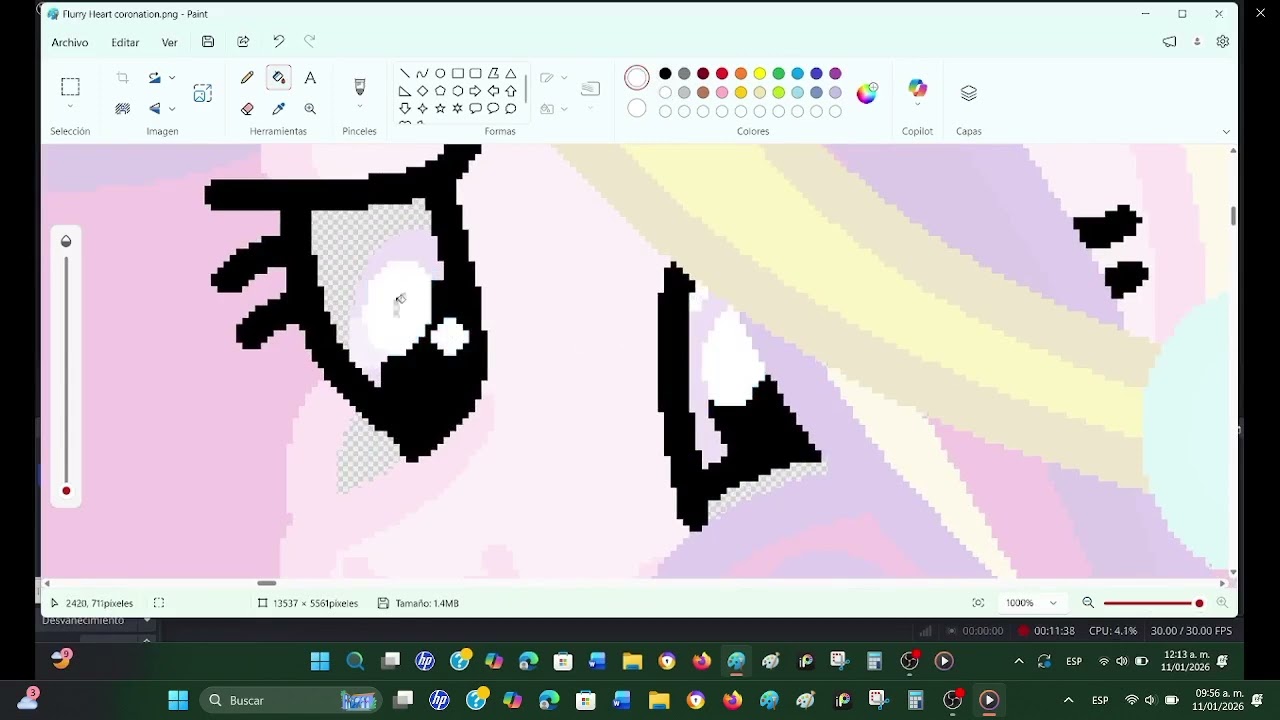
Task: Click the flip image icon
Action: click(x=154, y=108)
